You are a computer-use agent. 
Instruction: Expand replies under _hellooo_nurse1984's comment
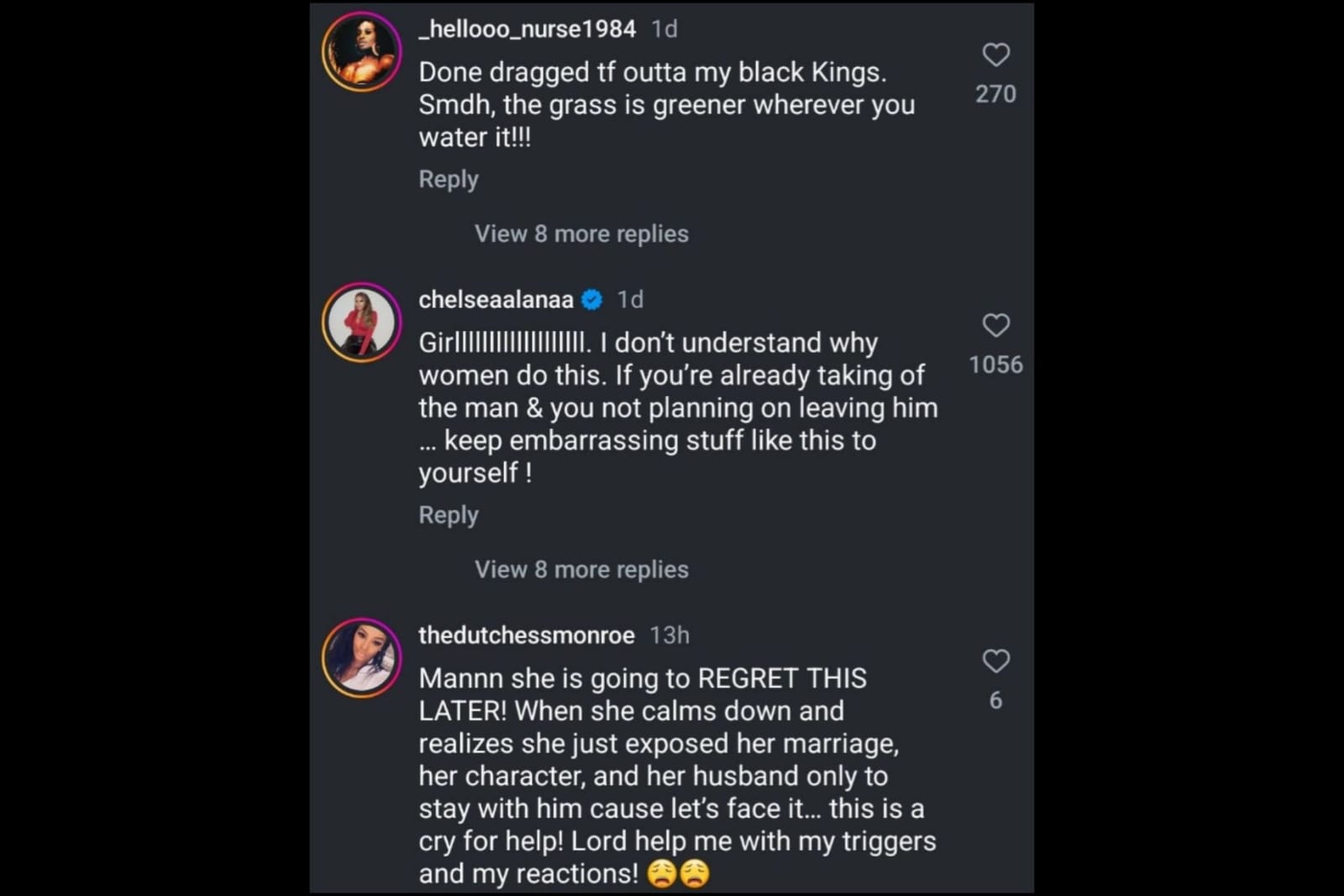pos(581,233)
